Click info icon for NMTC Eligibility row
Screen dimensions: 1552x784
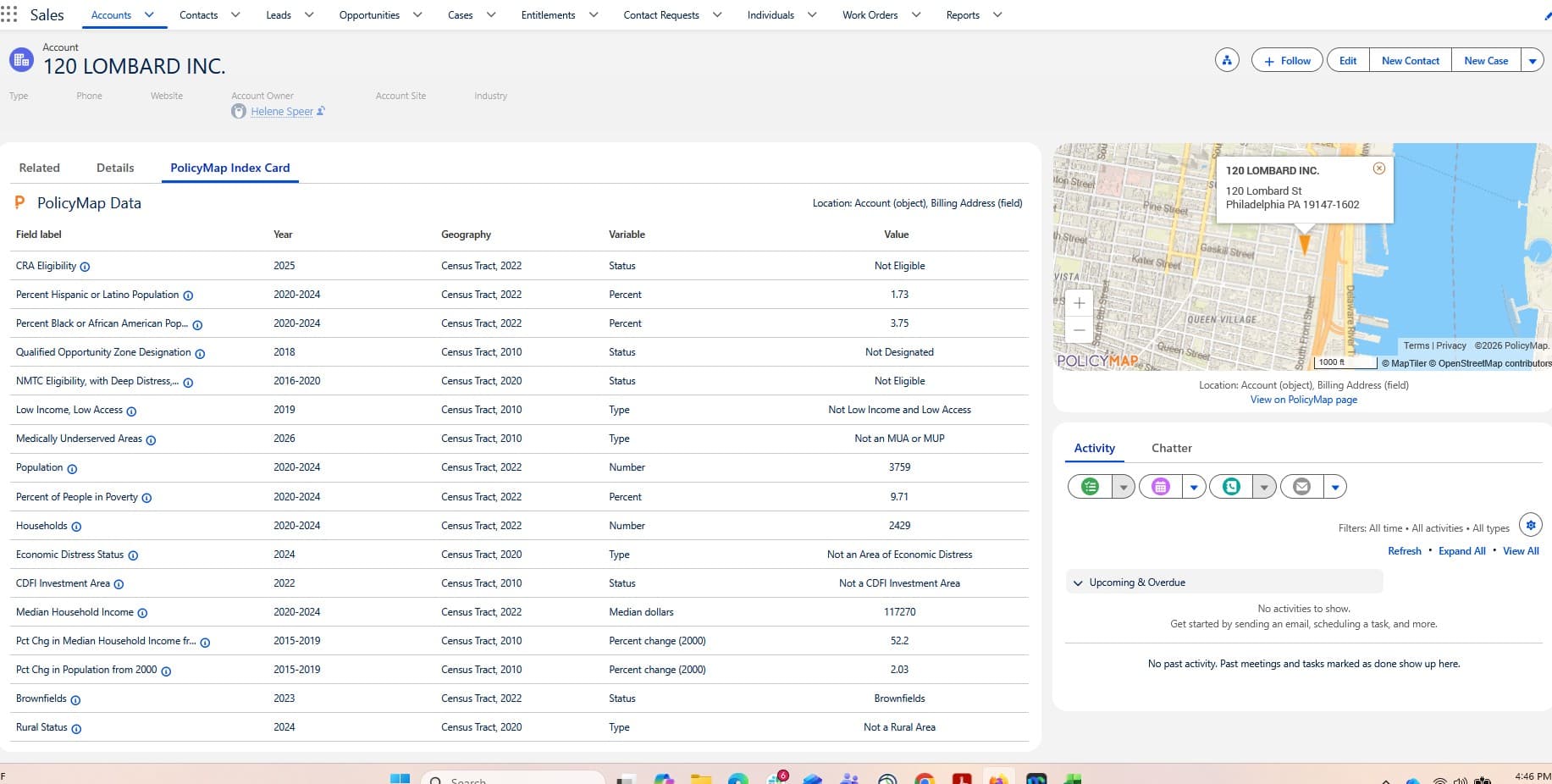[x=188, y=383]
